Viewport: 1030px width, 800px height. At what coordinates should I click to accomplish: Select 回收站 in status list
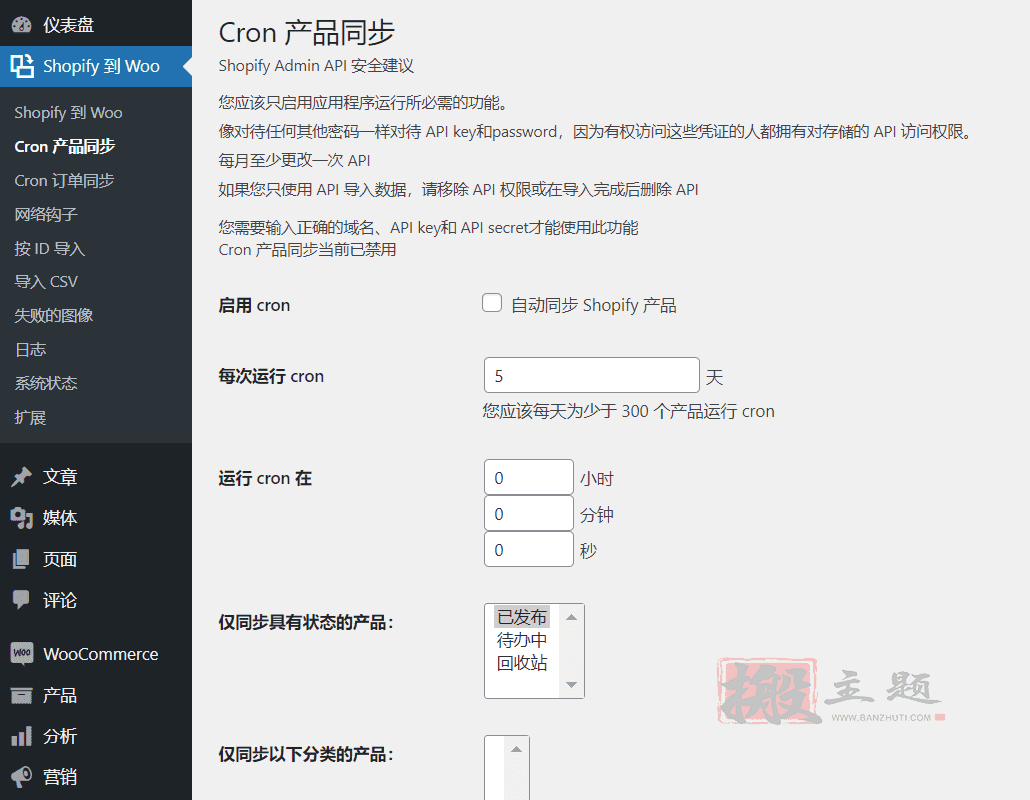pos(522,663)
